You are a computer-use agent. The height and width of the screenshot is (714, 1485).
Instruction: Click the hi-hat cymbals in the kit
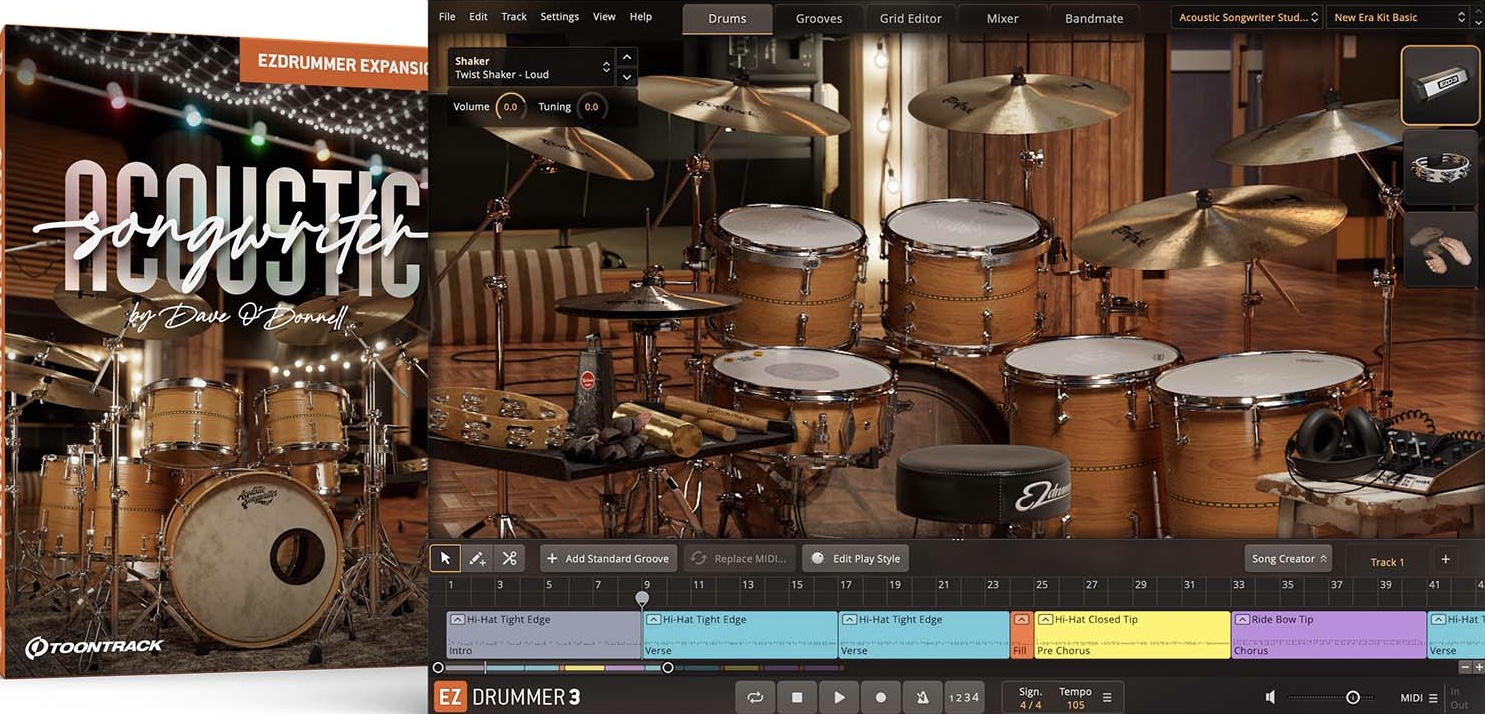point(646,305)
